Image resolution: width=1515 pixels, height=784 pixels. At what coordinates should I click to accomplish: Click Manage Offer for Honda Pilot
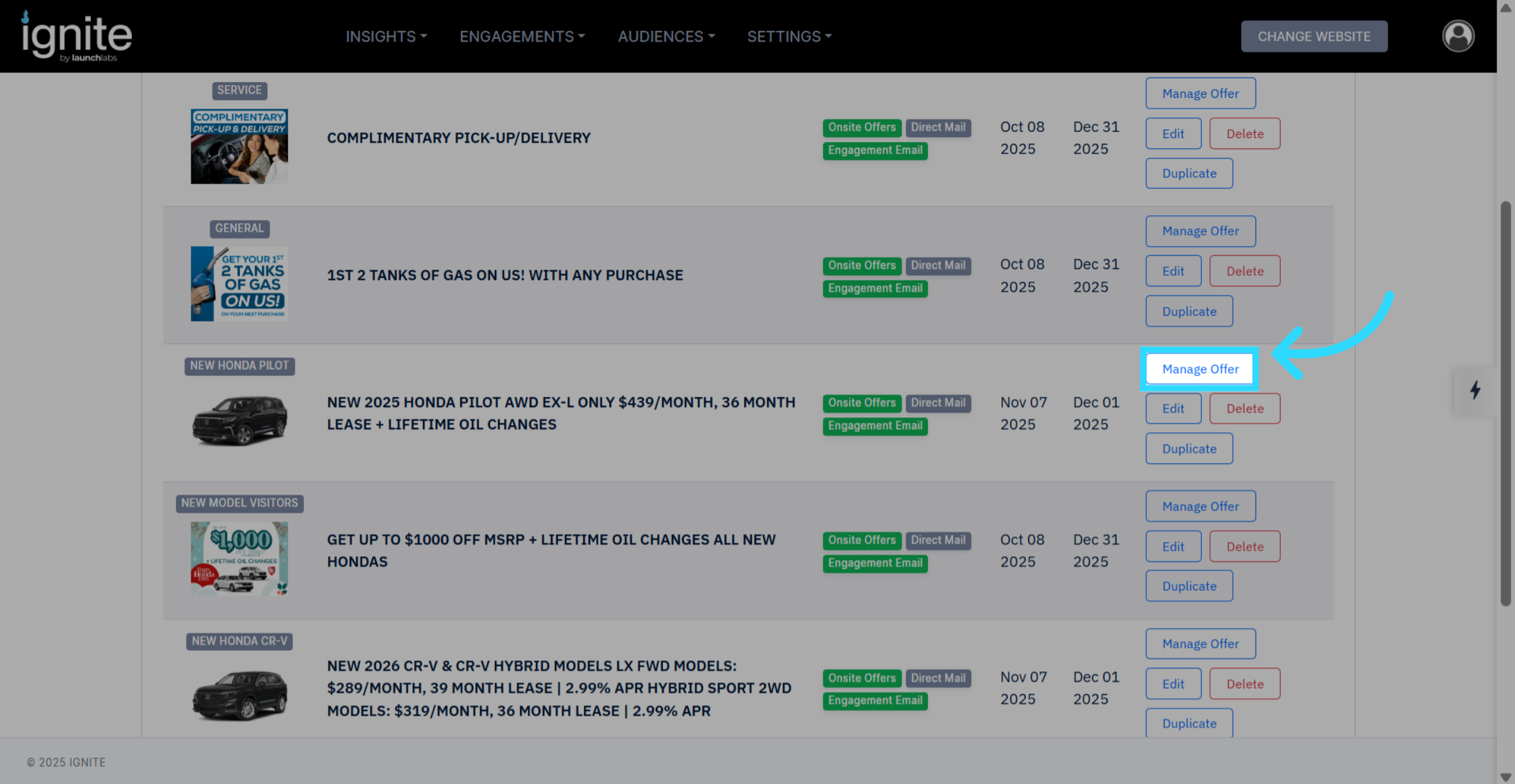click(1200, 369)
